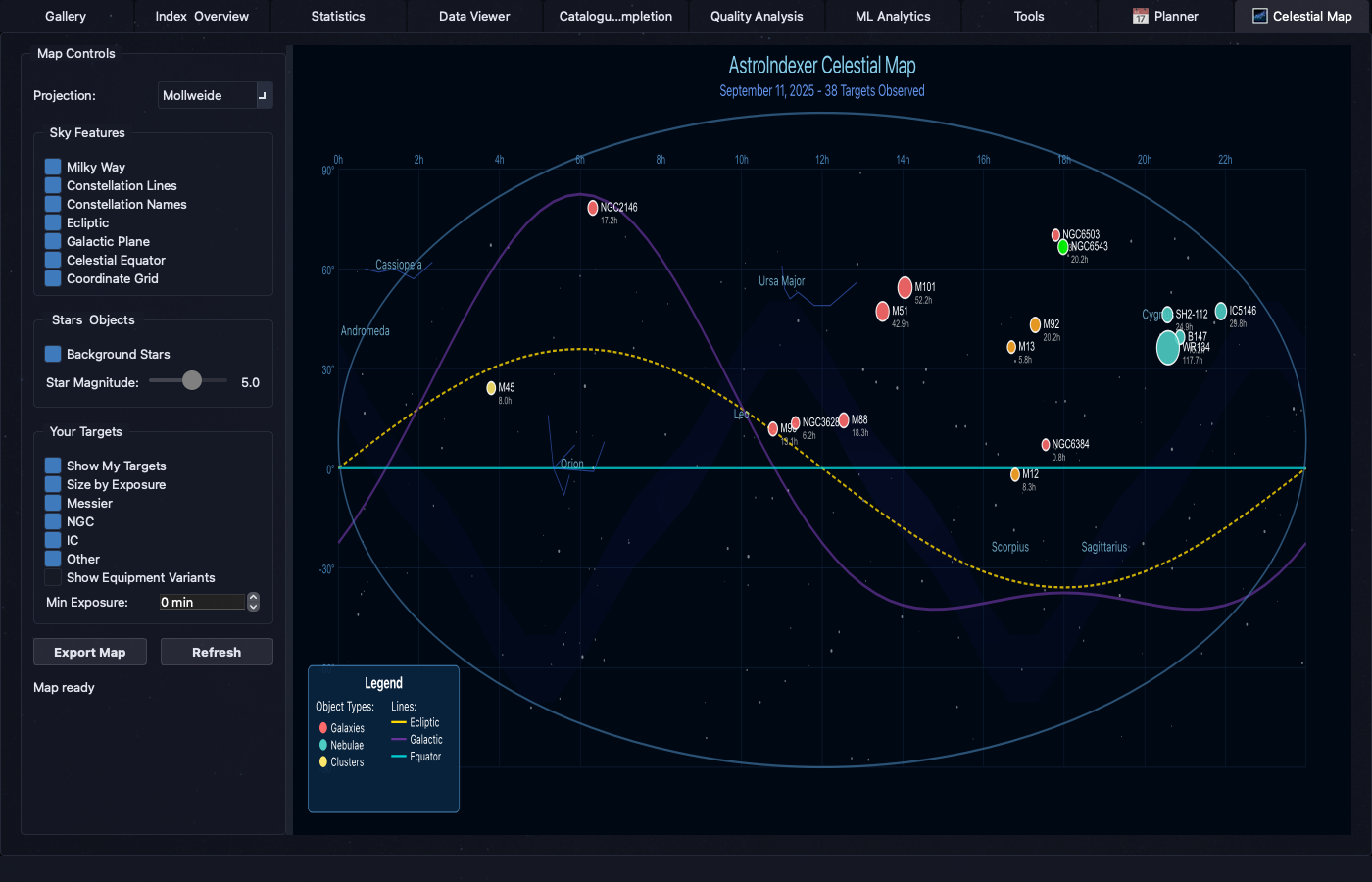Open the Quality Analysis tab
Screen dimensions: 1372x882
[756, 17]
